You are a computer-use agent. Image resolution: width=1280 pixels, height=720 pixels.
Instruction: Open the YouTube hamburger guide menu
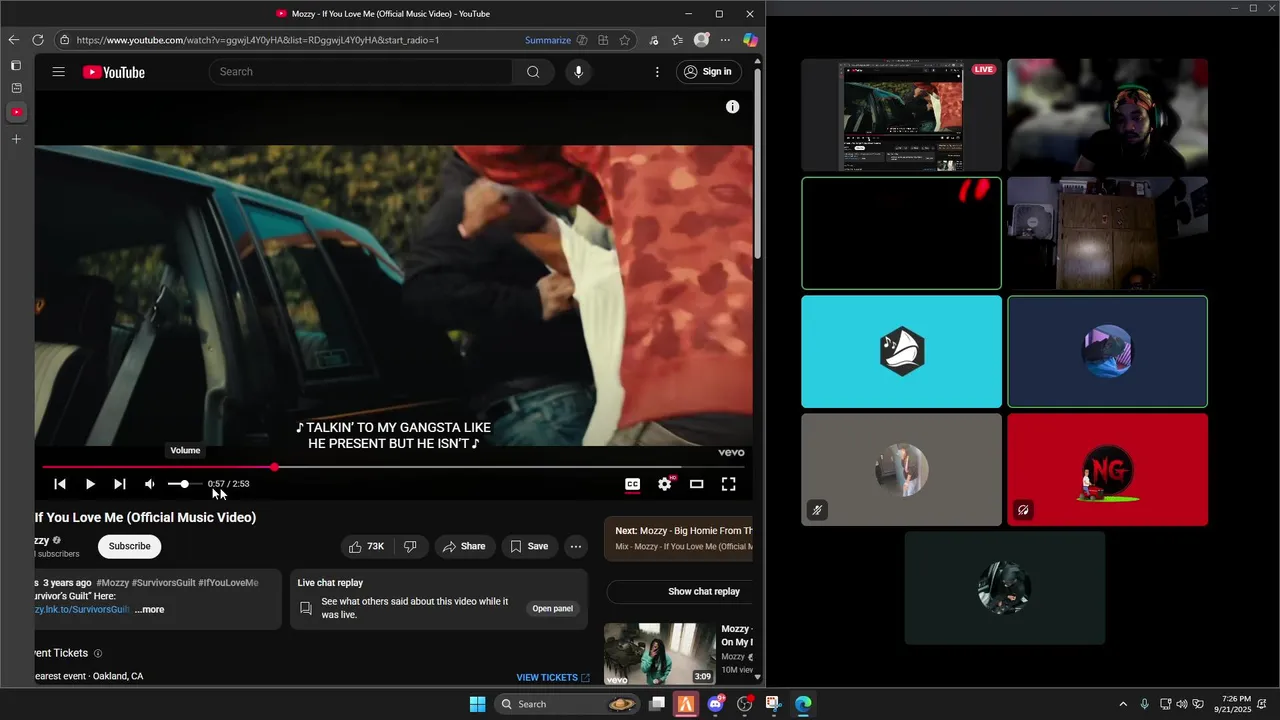[59, 72]
